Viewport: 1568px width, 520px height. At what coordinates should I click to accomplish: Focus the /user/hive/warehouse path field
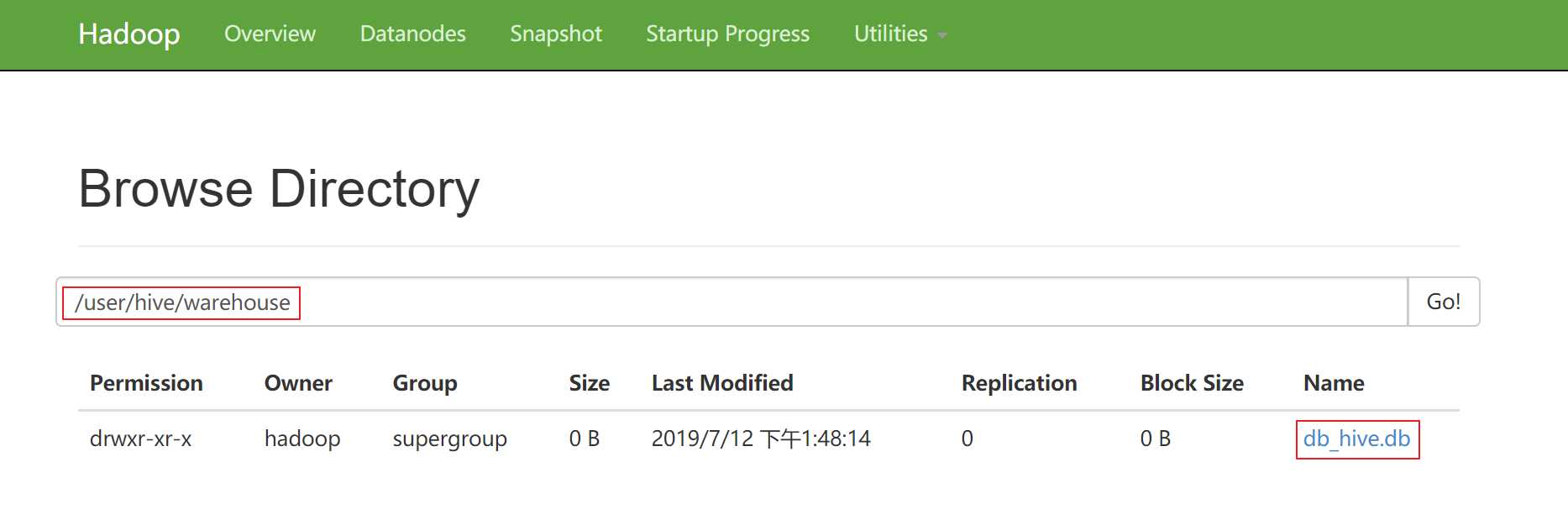[x=732, y=302]
